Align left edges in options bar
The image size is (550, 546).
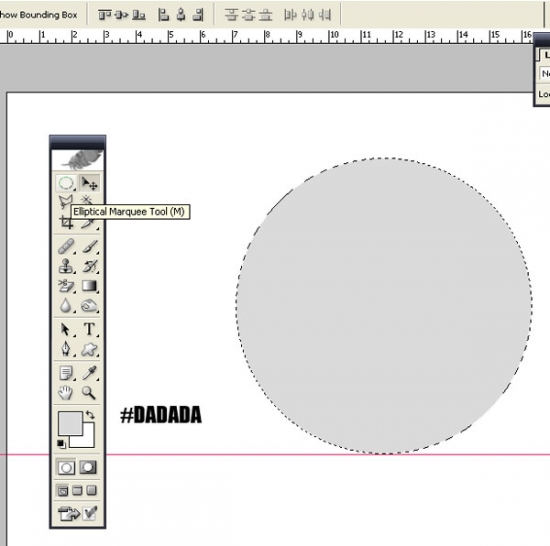pos(163,15)
